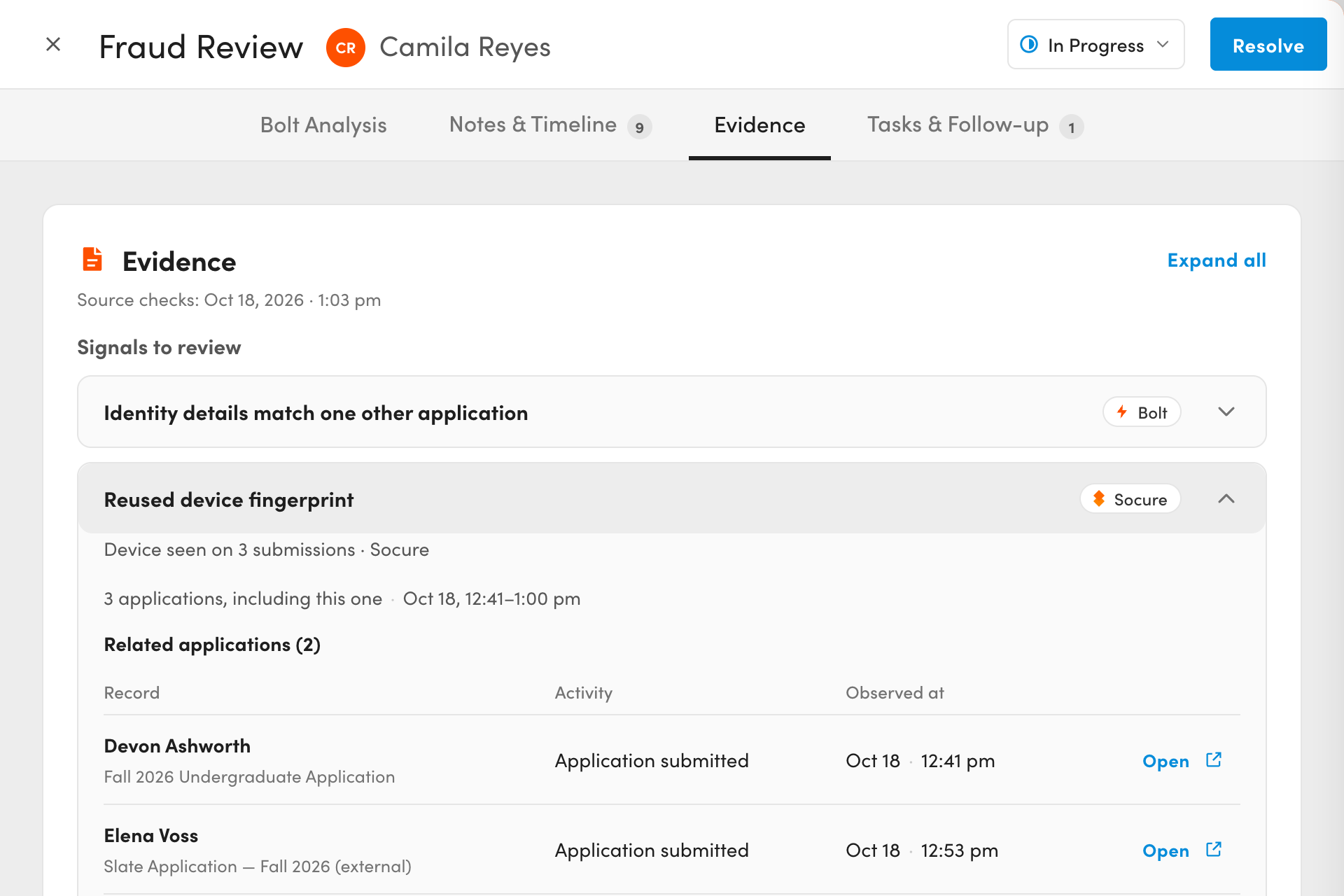This screenshot has width=1344, height=896.
Task: Select 'Identity details match one other application' row
Action: pyautogui.click(x=671, y=412)
